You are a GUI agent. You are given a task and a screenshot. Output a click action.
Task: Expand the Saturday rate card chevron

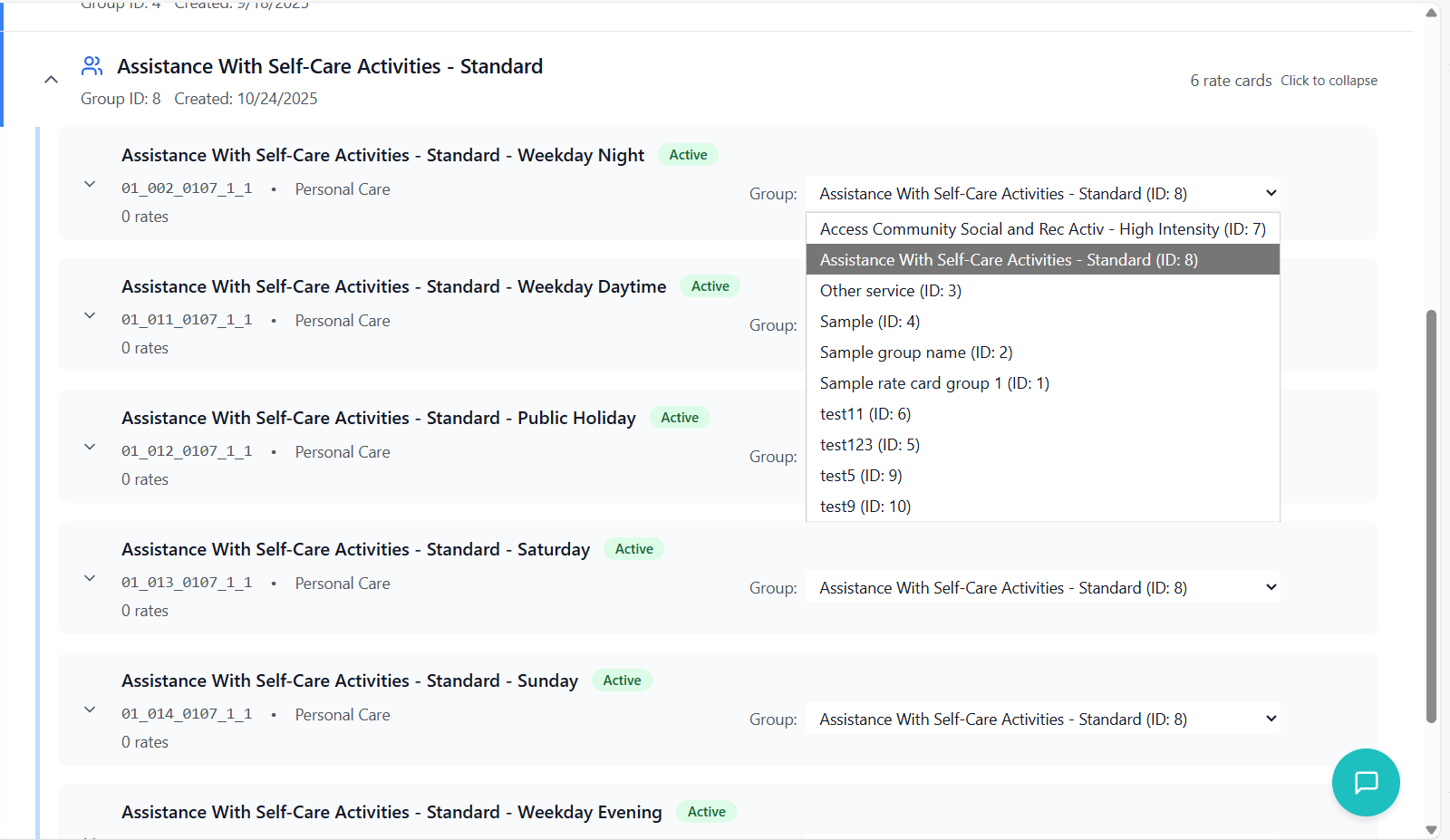90,578
